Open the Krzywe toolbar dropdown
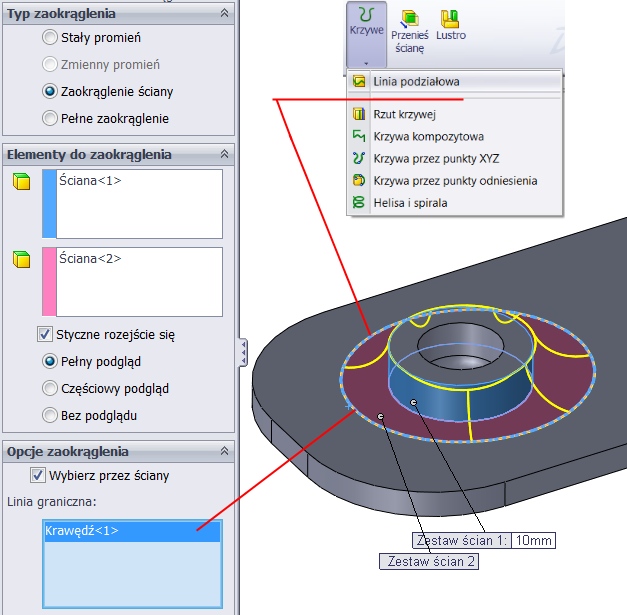This screenshot has height=615, width=627. click(x=366, y=34)
